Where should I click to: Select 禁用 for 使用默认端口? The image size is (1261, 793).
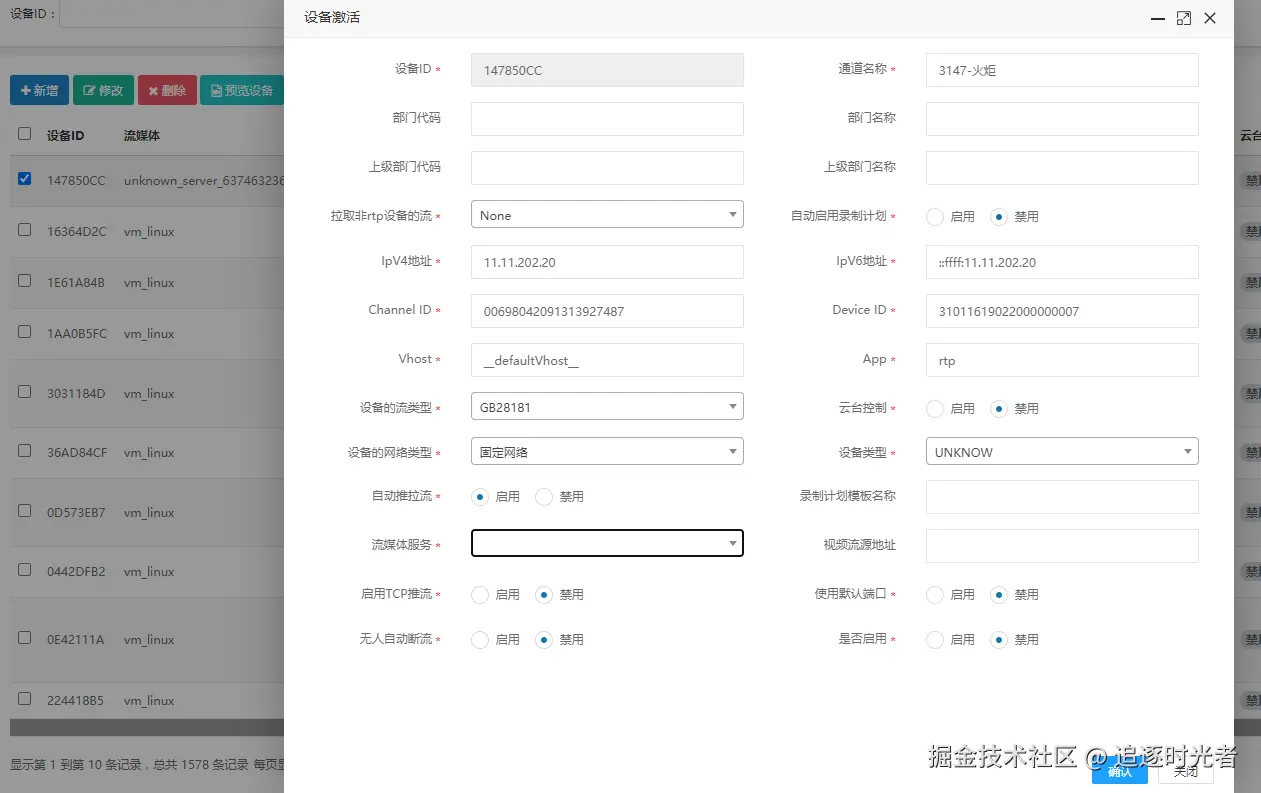[x=999, y=594]
